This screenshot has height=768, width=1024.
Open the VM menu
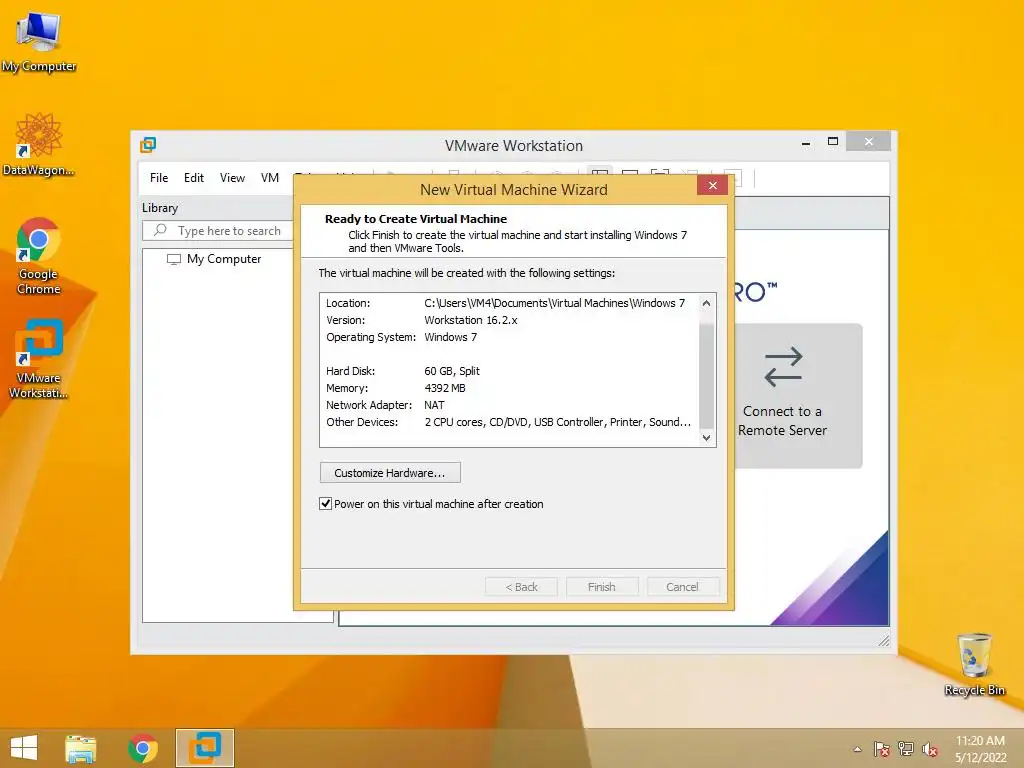point(270,178)
